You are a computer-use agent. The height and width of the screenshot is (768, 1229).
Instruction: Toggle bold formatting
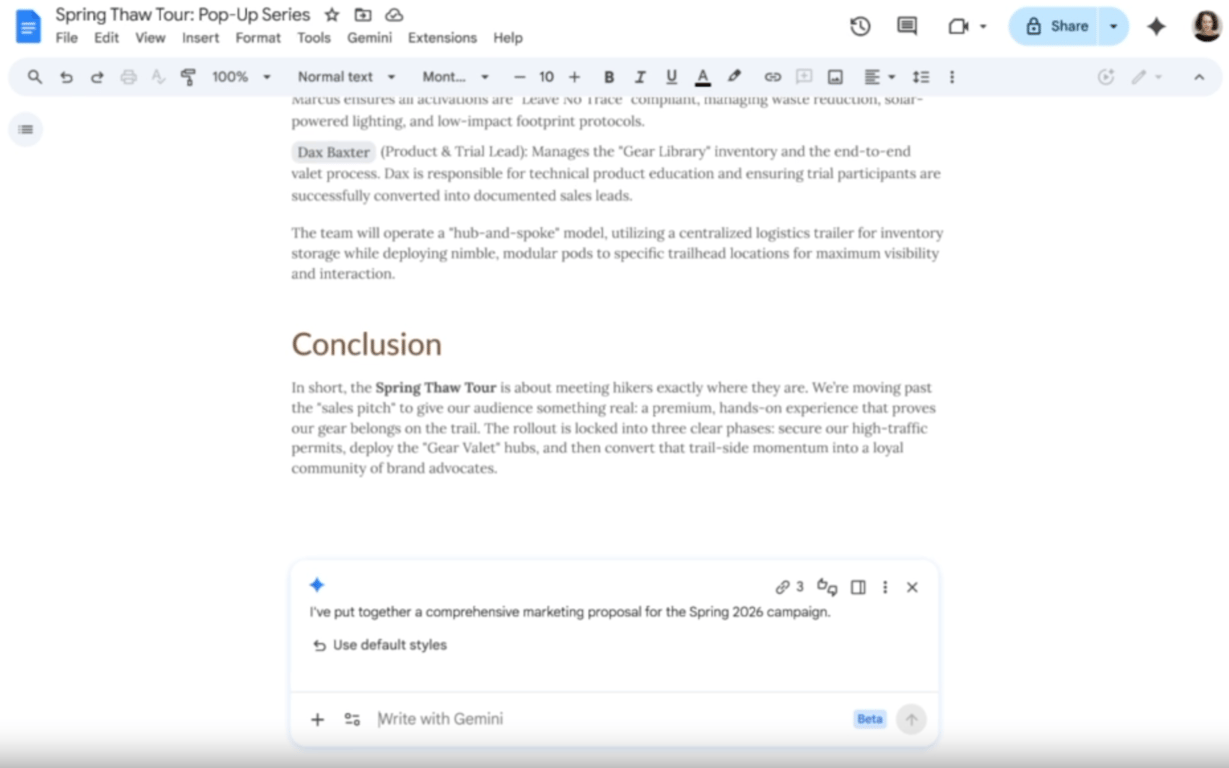coord(609,76)
